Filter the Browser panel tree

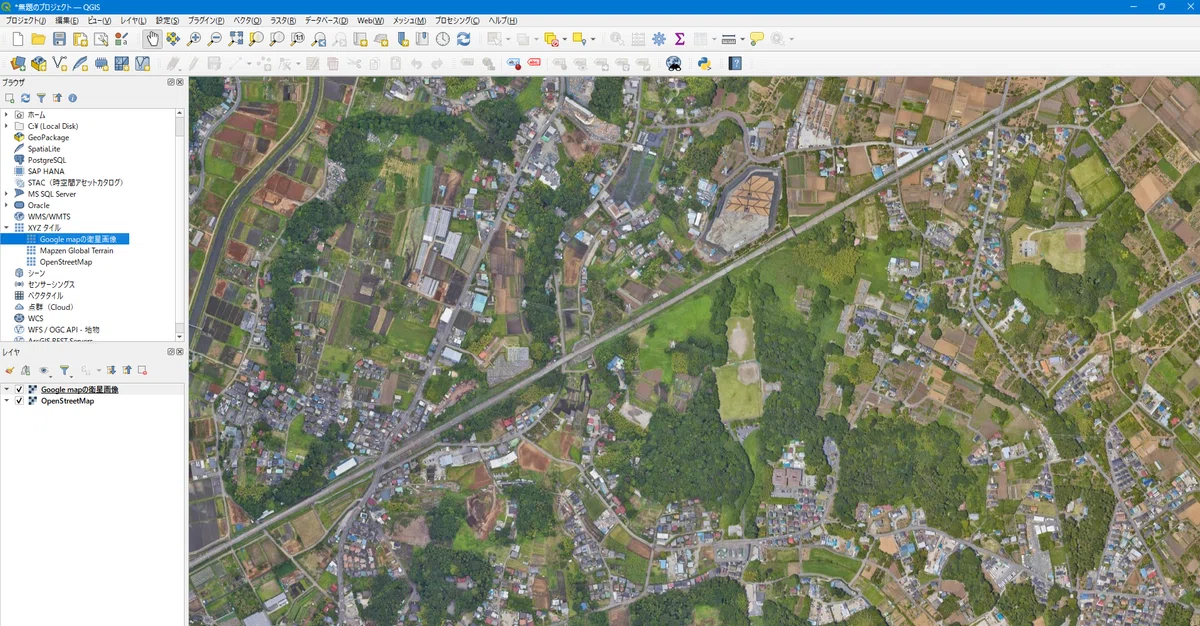(x=41, y=98)
